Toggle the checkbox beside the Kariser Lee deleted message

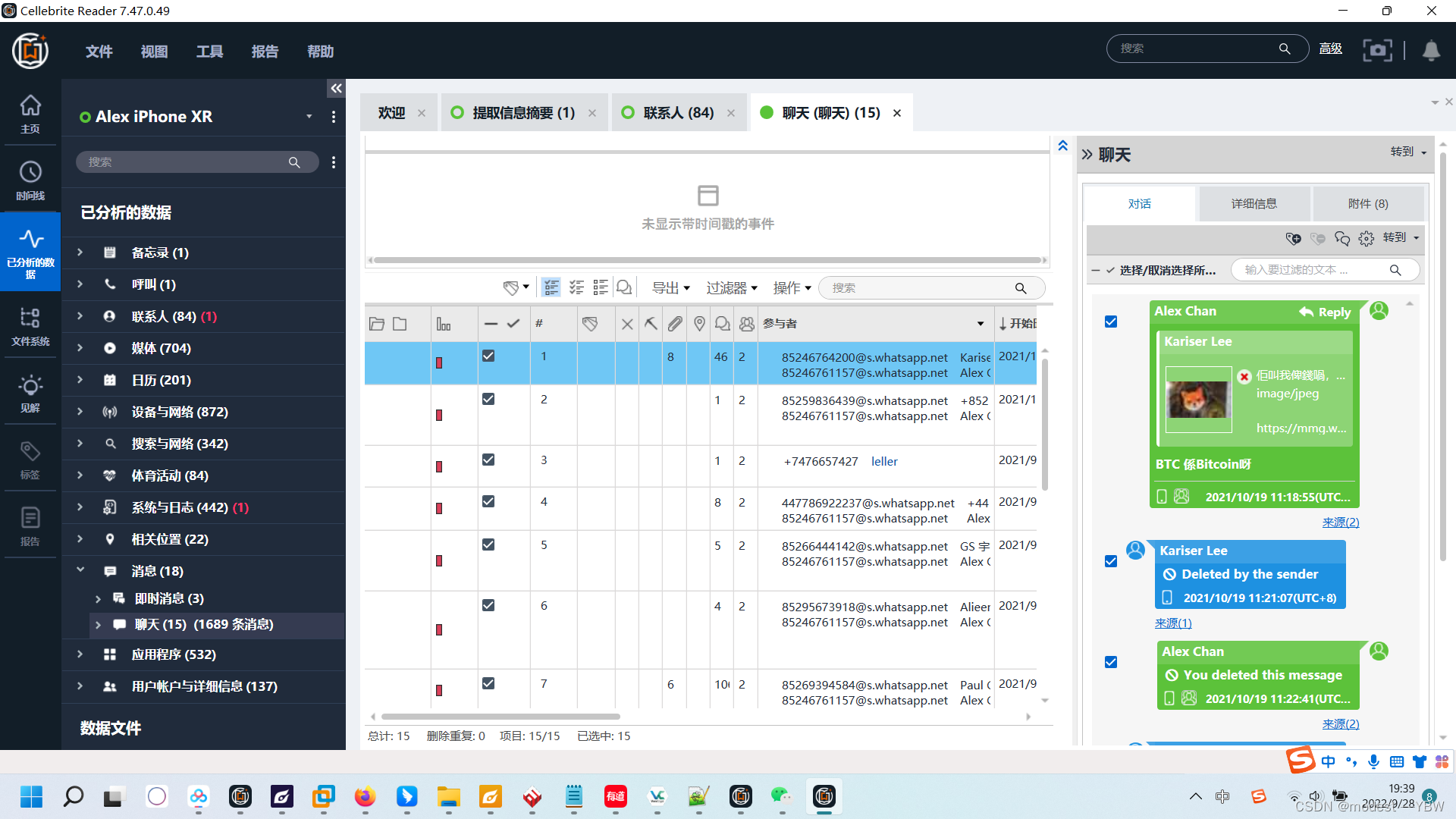(1111, 562)
